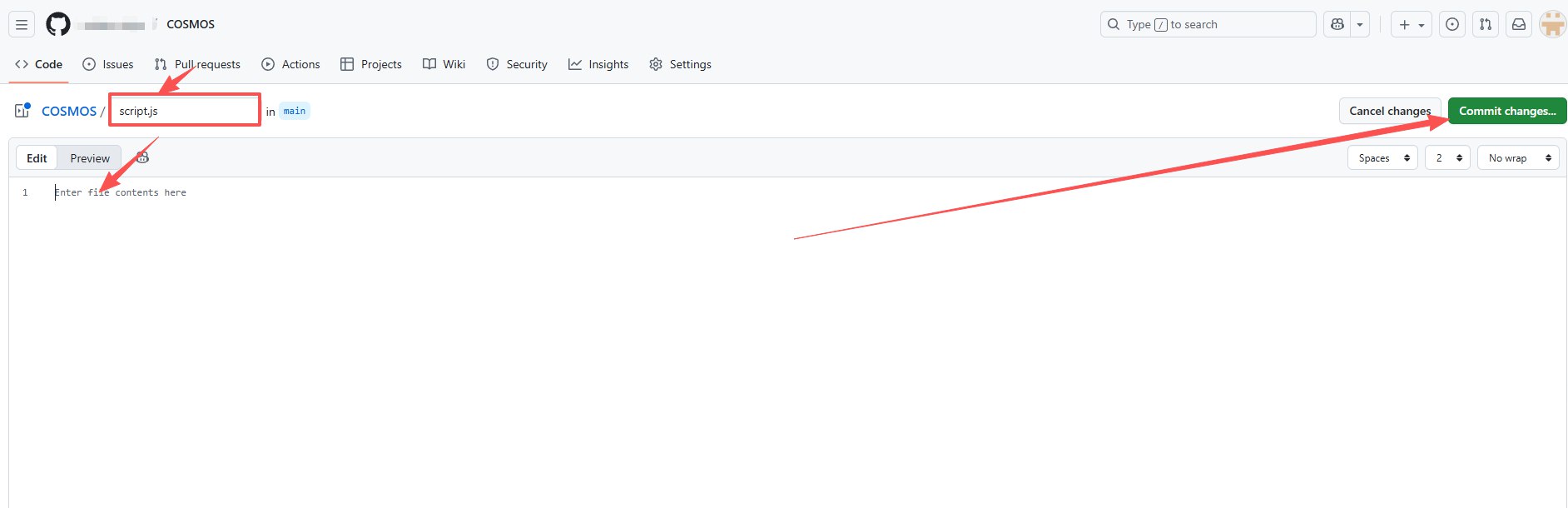This screenshot has height=508, width=1568.
Task: Open the indent size dropdown showing 2
Action: 1447,158
